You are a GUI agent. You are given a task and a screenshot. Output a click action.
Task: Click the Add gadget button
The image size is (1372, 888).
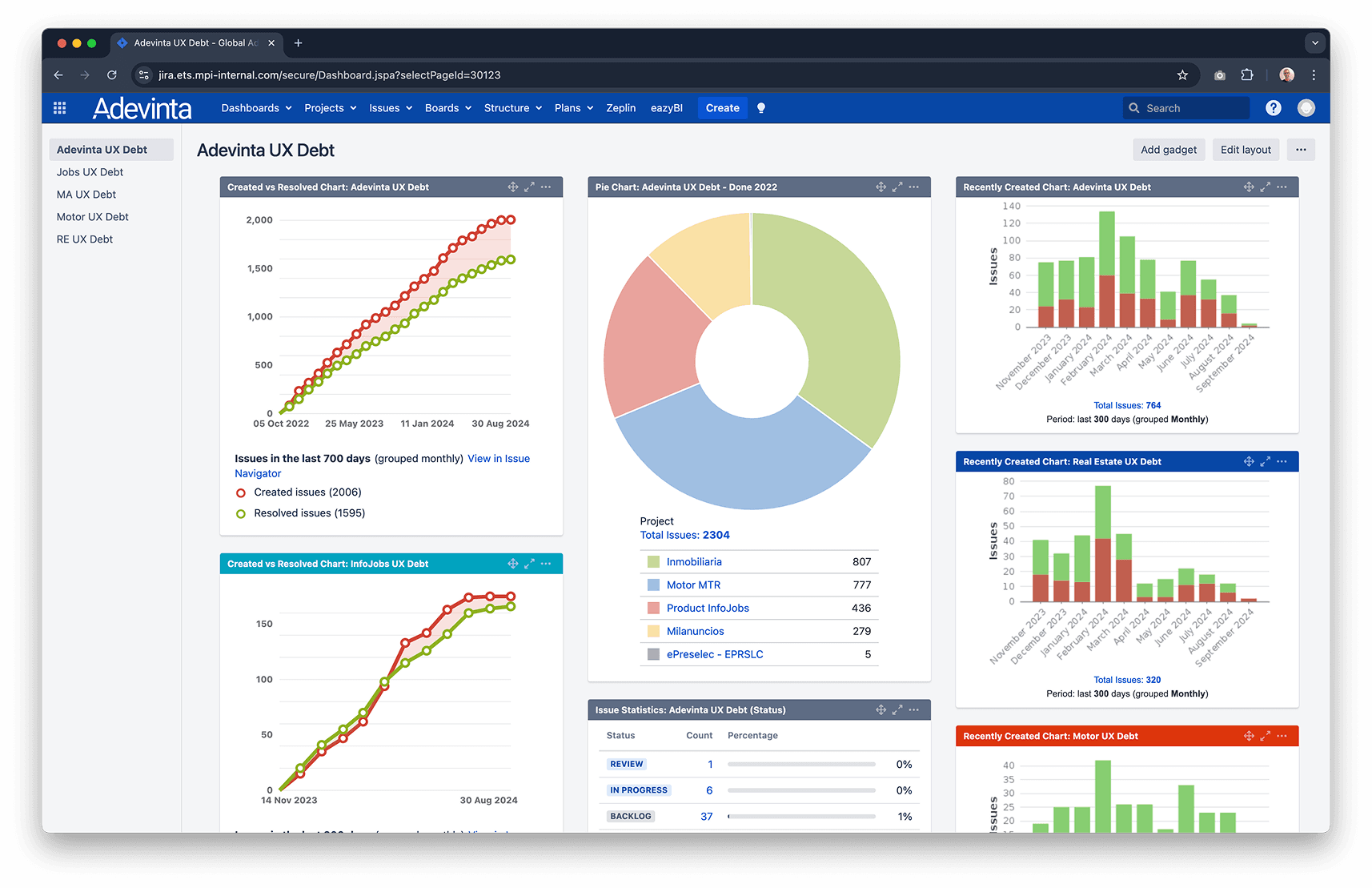[1169, 150]
